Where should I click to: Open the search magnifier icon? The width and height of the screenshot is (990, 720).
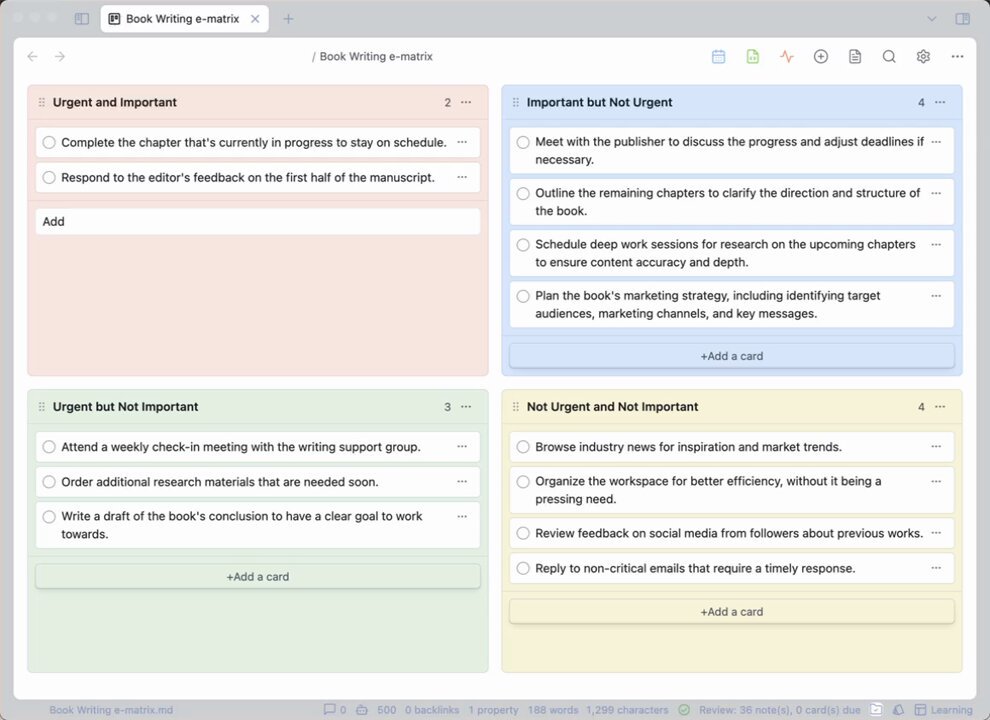point(889,56)
